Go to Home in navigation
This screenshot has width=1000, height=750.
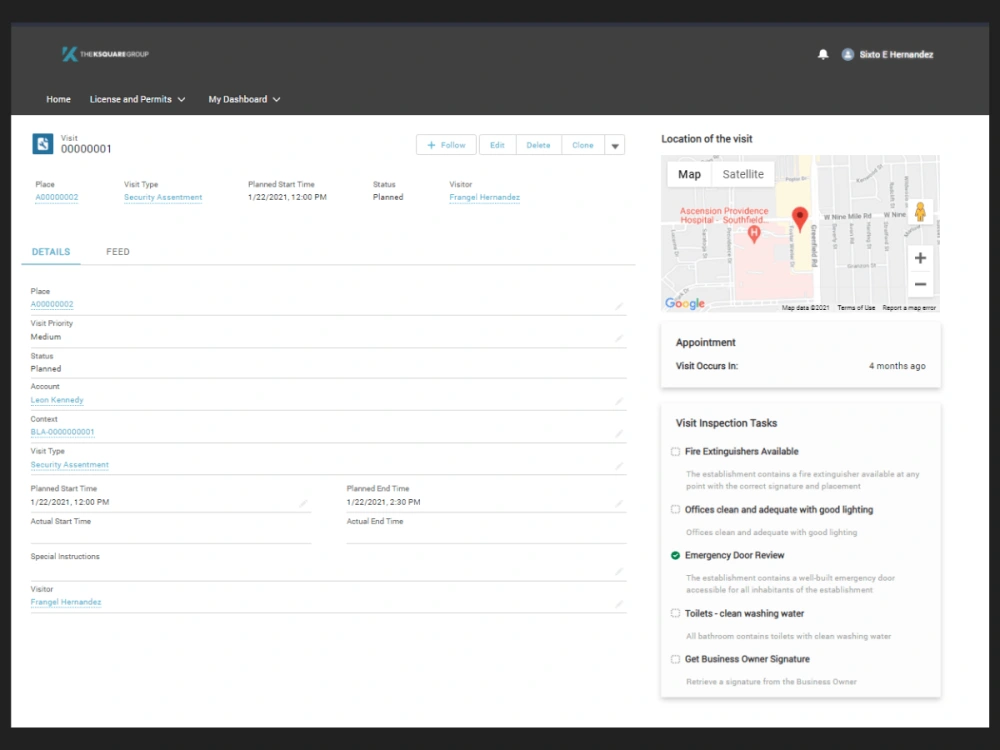pos(58,99)
